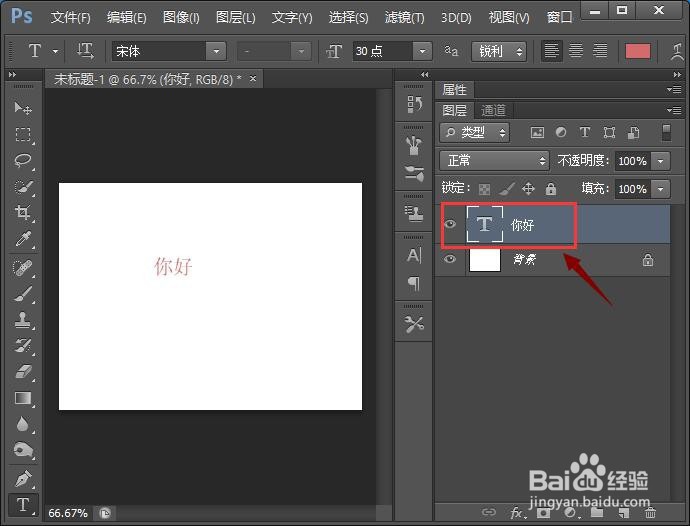Select the Lasso tool
The width and height of the screenshot is (690, 526).
coord(23,161)
